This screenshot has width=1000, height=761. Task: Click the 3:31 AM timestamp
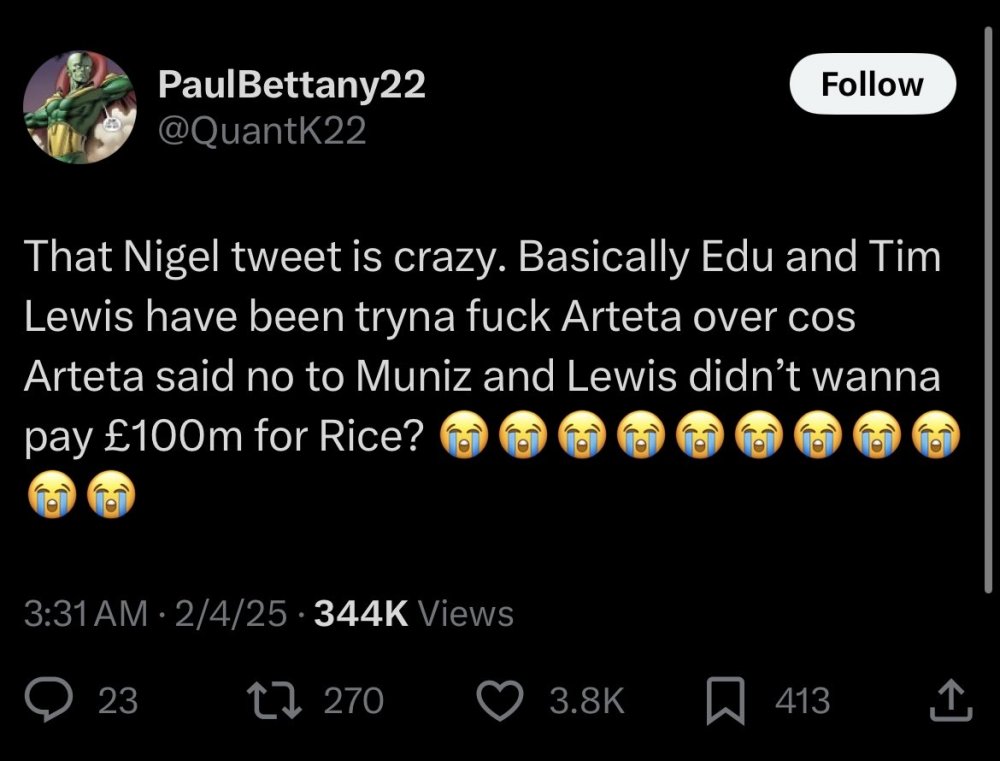point(88,613)
